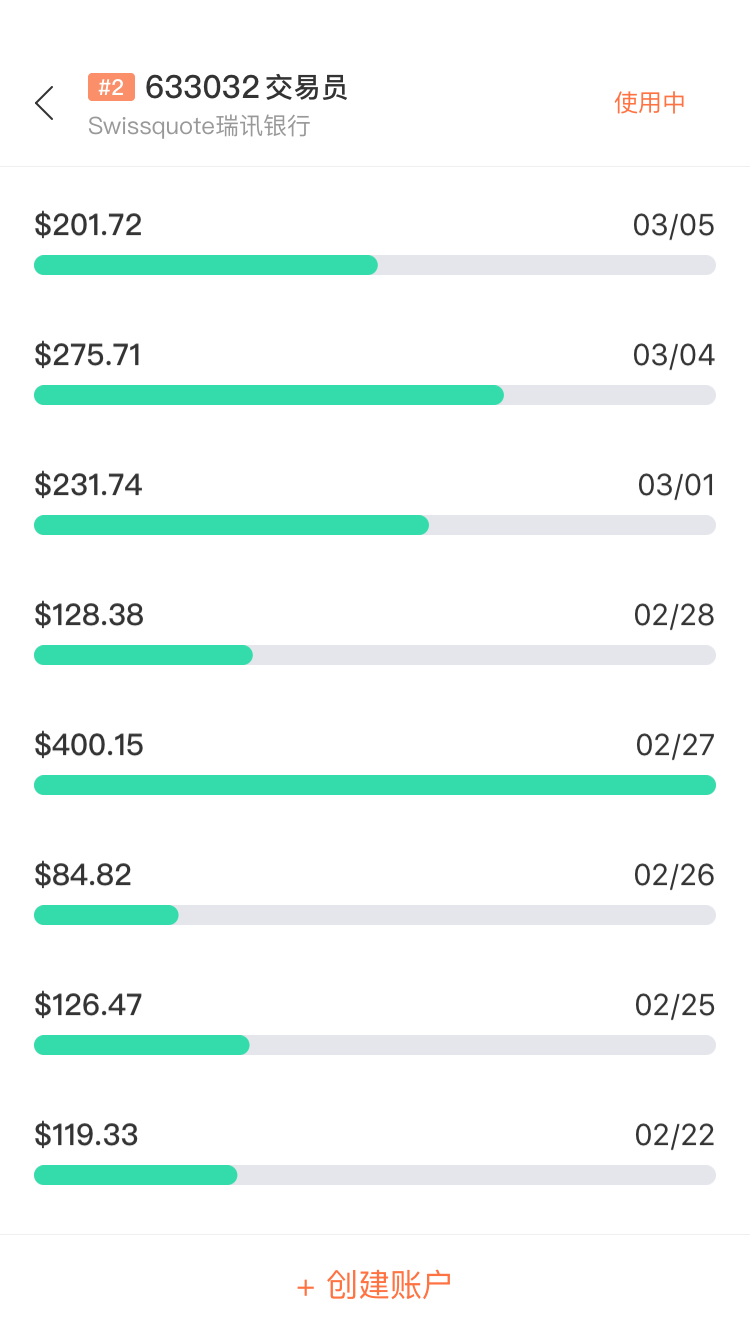This screenshot has width=750, height=1334.
Task: Open account title 633032 交易员
Action: click(246, 88)
